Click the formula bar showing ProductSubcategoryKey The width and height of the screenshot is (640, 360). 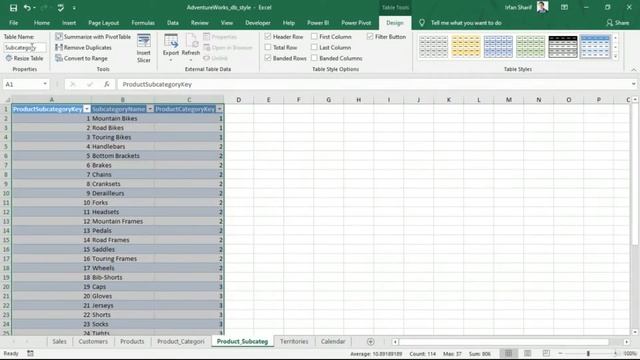click(373, 84)
